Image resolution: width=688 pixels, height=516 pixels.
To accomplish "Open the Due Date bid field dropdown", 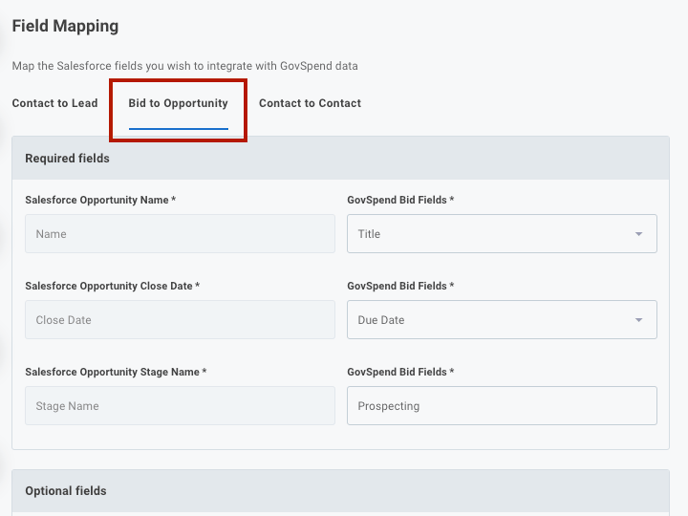I will tap(502, 319).
